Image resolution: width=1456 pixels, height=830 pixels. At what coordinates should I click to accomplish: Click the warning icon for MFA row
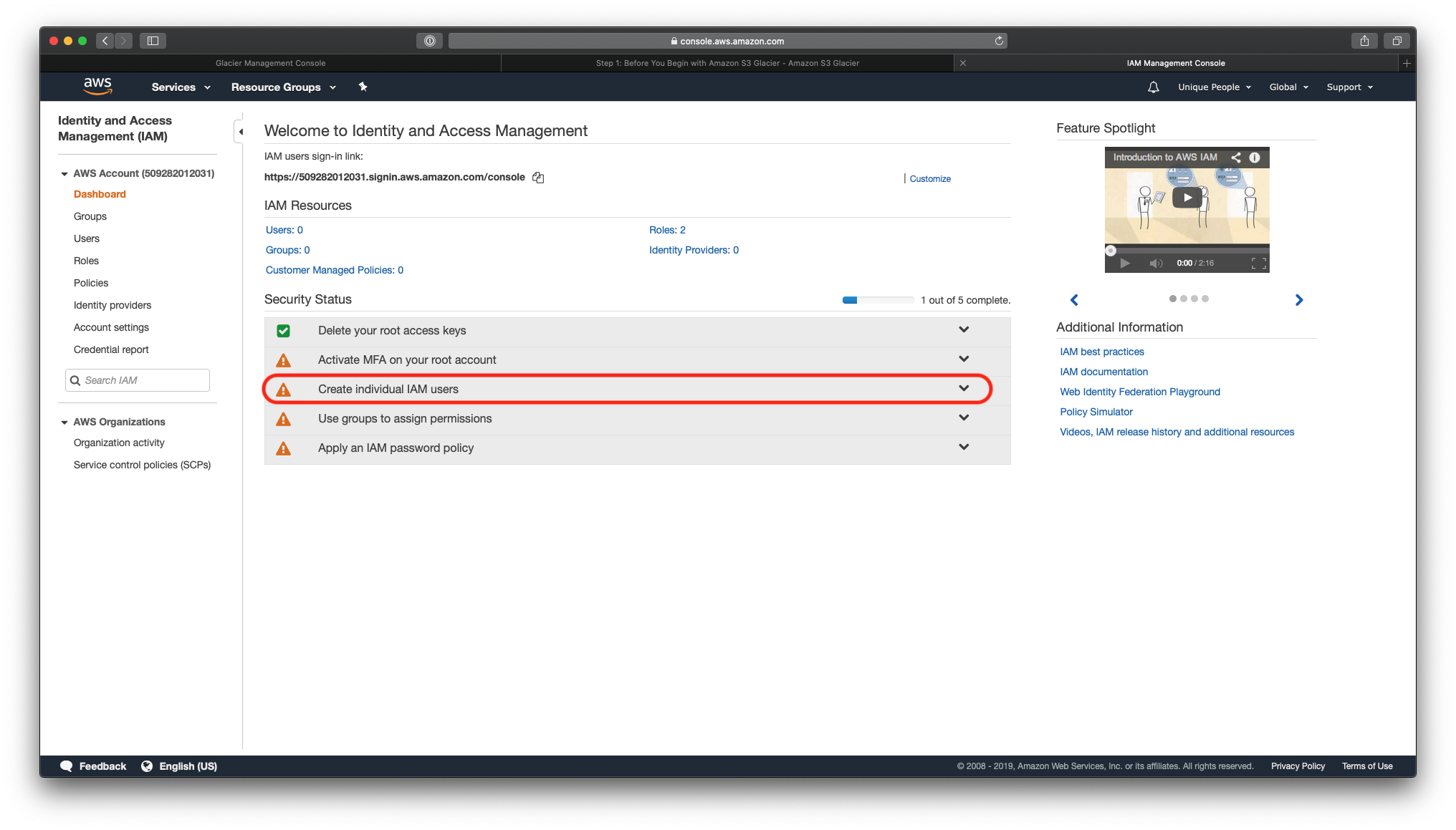coord(284,360)
